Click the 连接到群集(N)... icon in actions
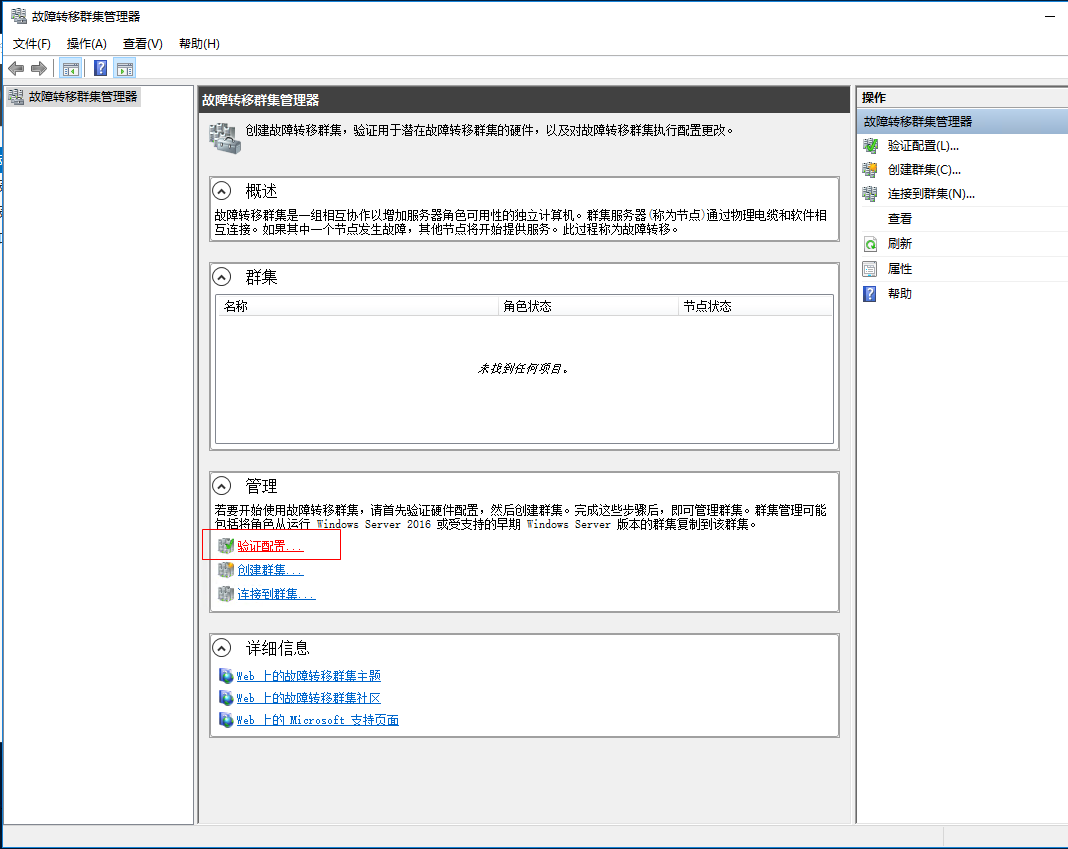This screenshot has height=849, width=1068. coord(870,194)
